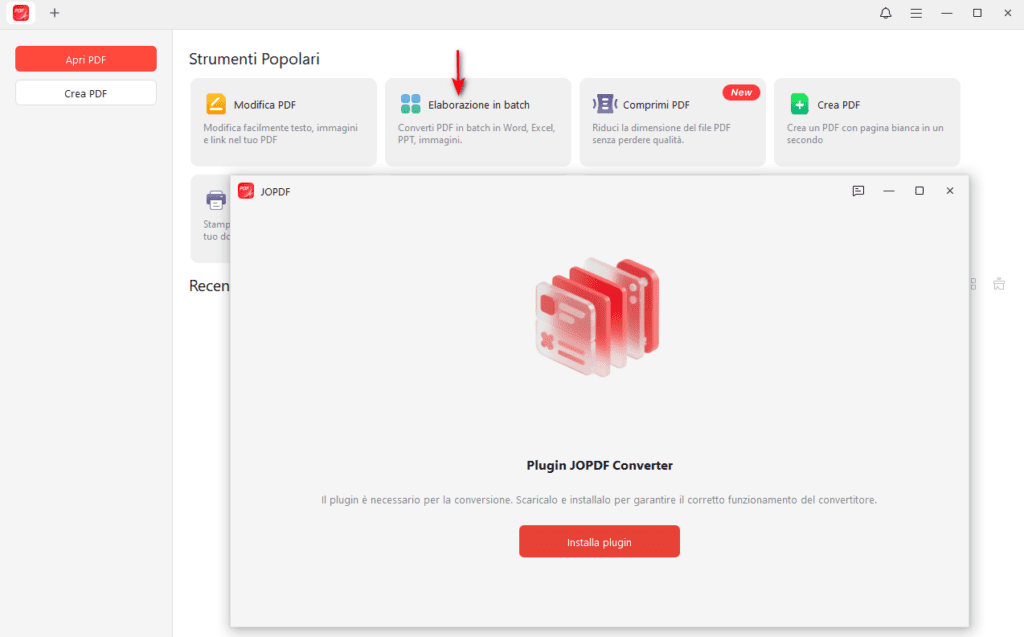
Task: Click the green Crea PDF plus icon
Action: click(799, 104)
